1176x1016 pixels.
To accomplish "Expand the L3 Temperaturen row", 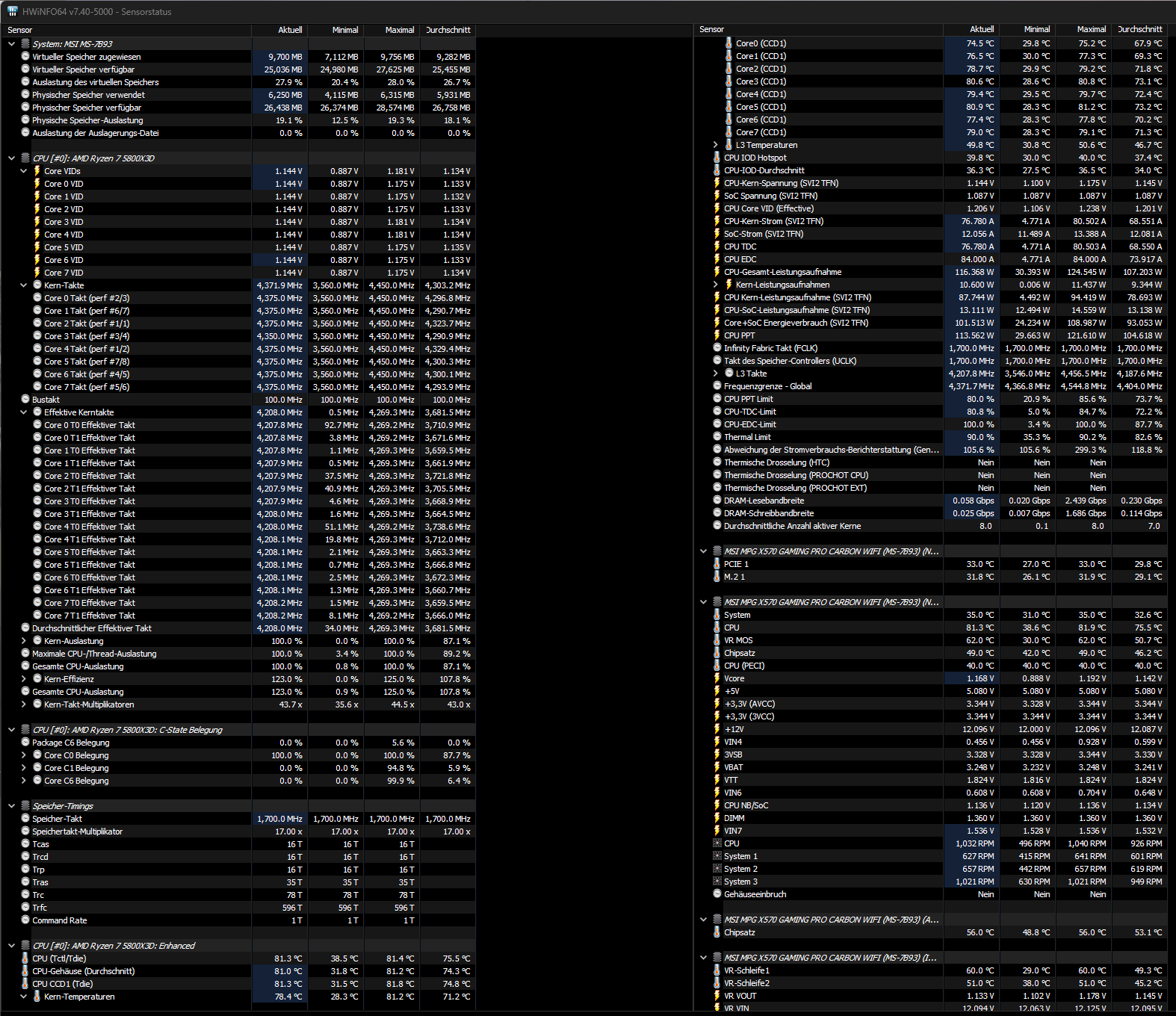I will 715,145.
